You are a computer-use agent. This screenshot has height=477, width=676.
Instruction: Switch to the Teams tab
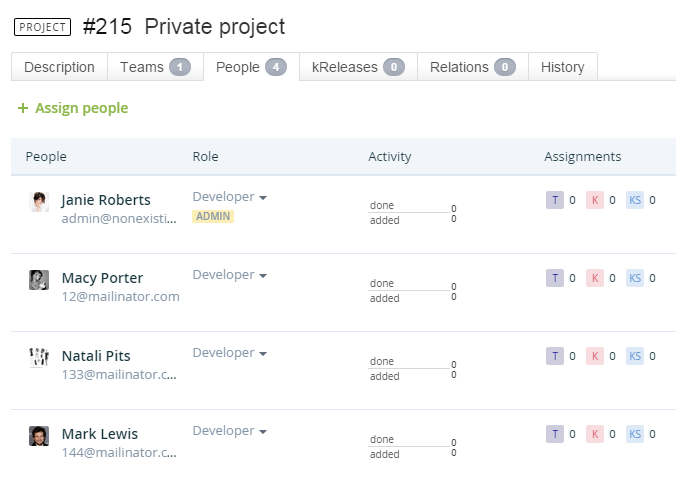(155, 67)
